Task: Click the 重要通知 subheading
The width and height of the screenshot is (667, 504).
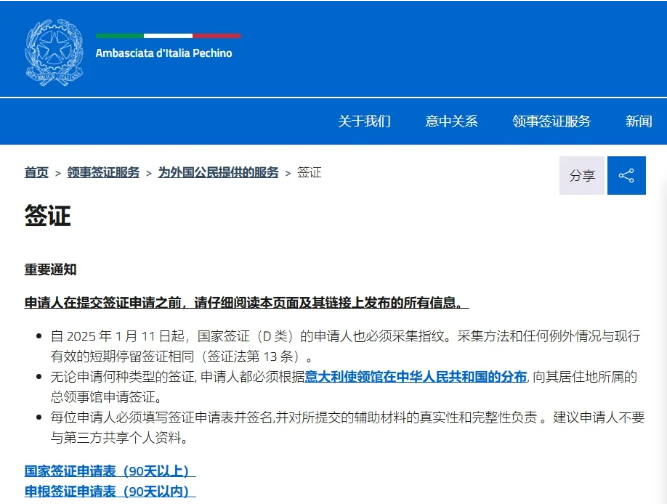Action: coord(51,270)
